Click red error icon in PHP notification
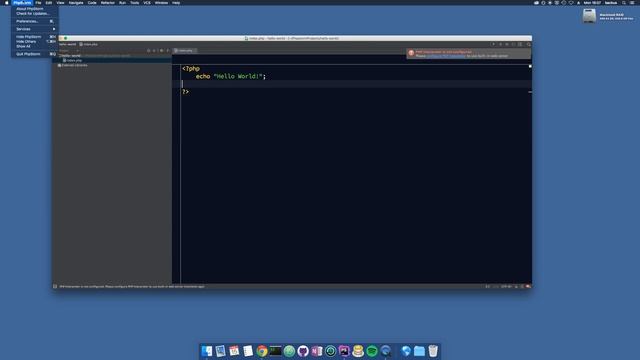Screen dimensions: 640x360 point(411,53)
